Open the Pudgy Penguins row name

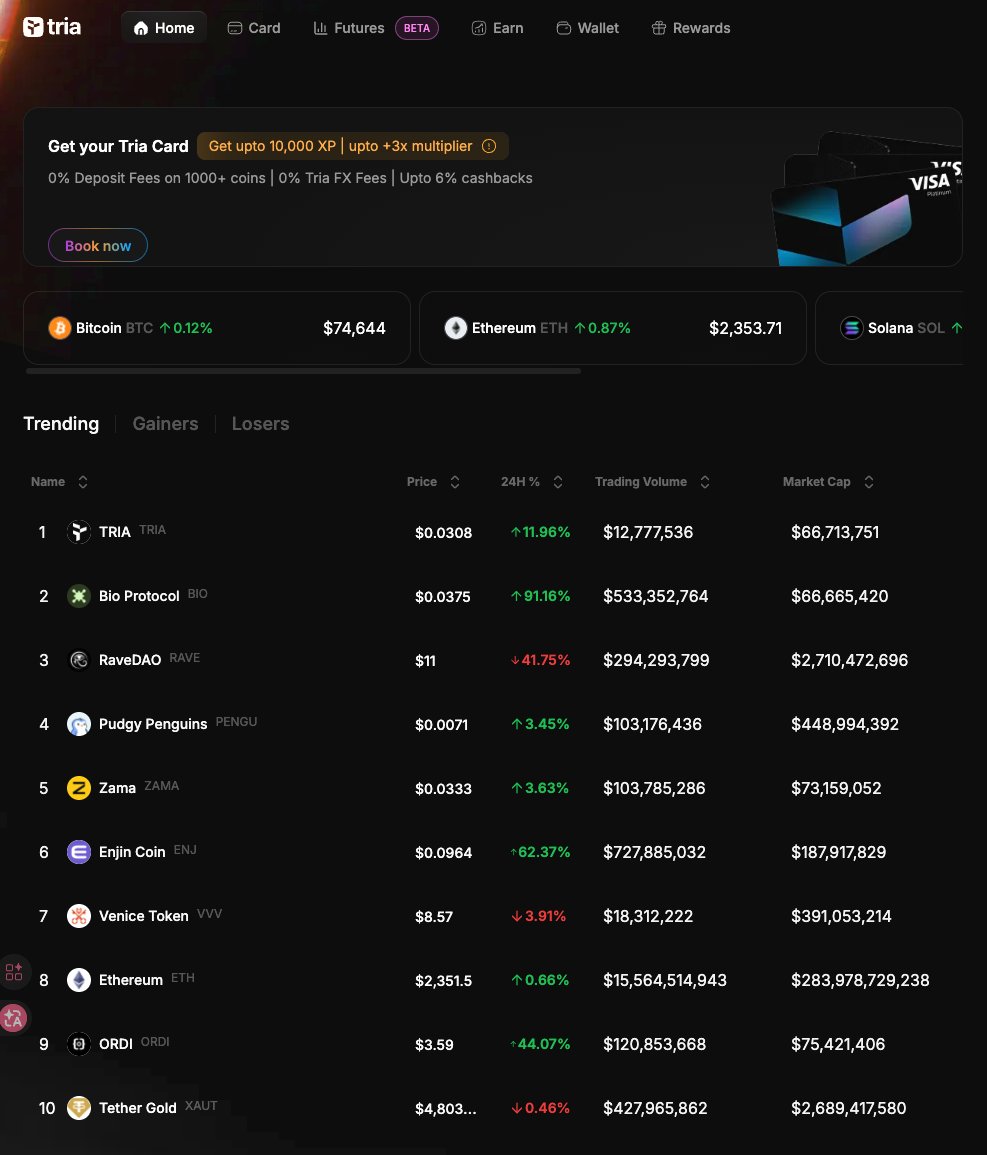click(x=153, y=724)
